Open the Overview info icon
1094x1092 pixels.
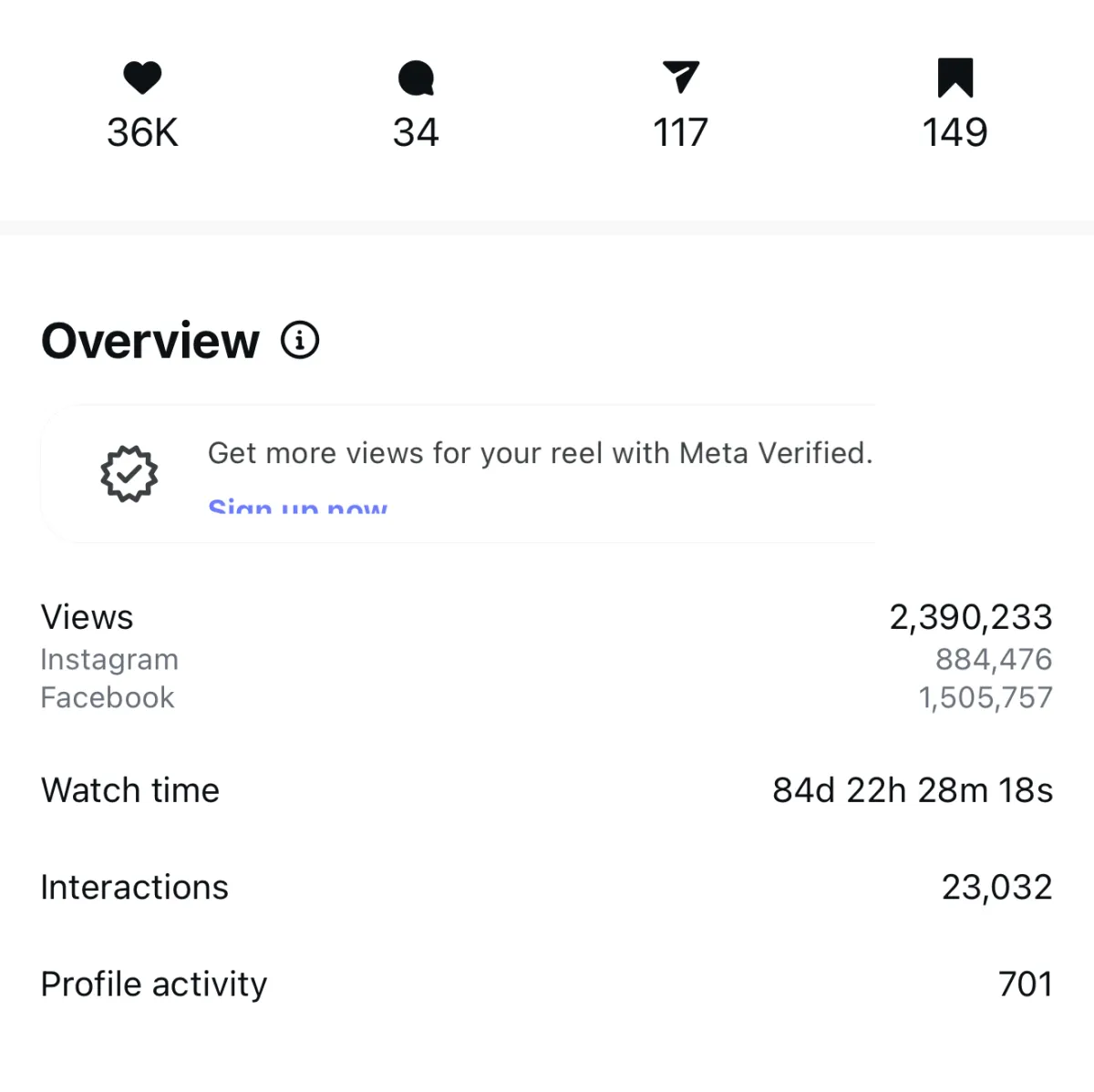point(300,340)
